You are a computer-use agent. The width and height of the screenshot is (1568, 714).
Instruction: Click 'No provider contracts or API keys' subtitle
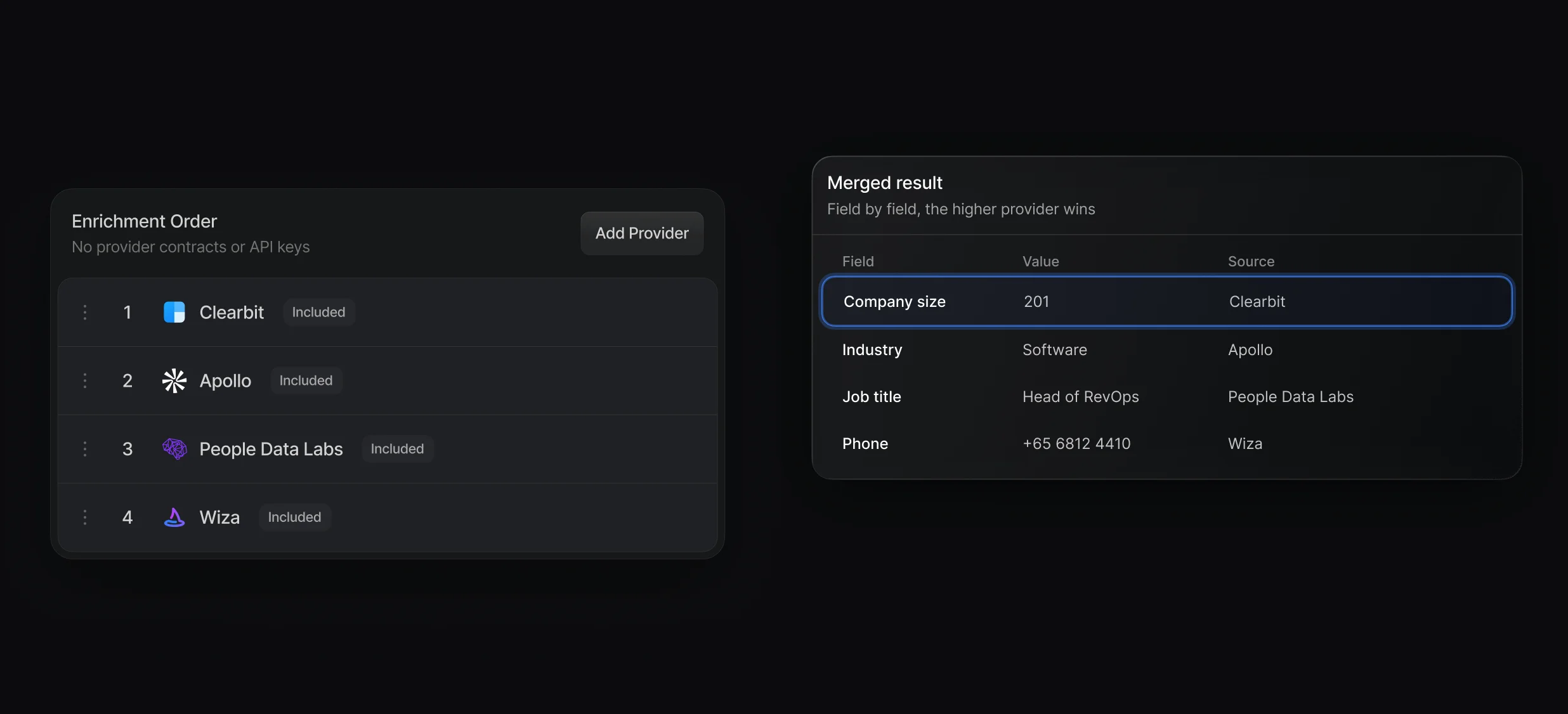(190, 247)
